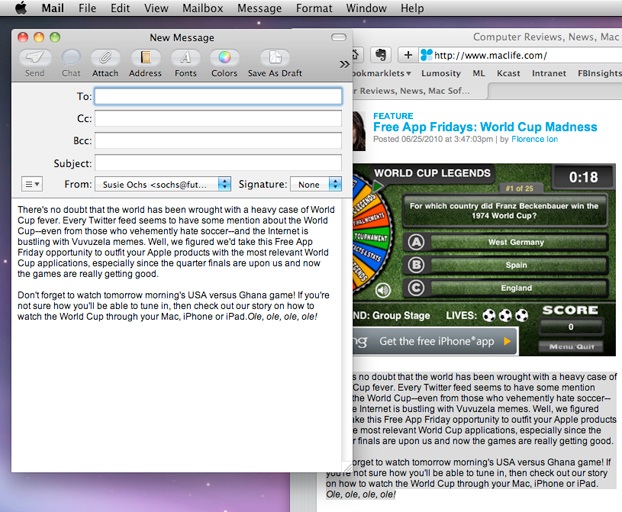Open the Mail application menu
Image resolution: width=622 pixels, height=512 pixels.
click(53, 8)
